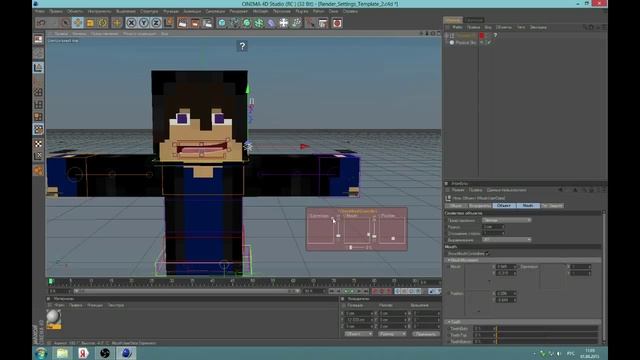Select the Live Selection arrow tool
Viewport: 640px width, 360px height.
click(x=65, y=23)
